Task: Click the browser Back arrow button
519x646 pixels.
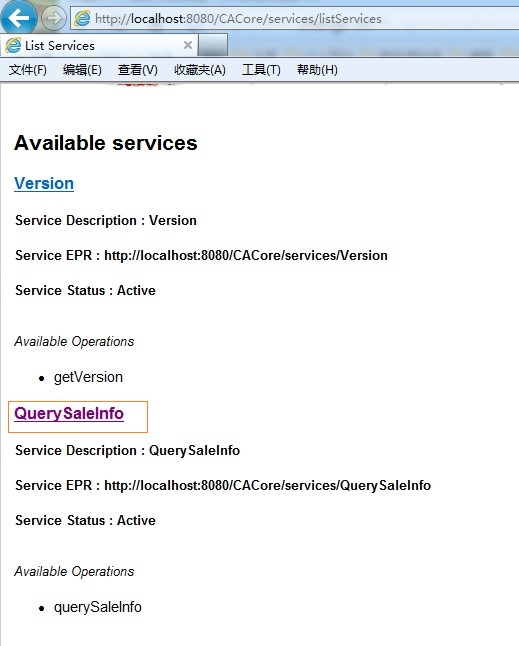Action: point(19,17)
